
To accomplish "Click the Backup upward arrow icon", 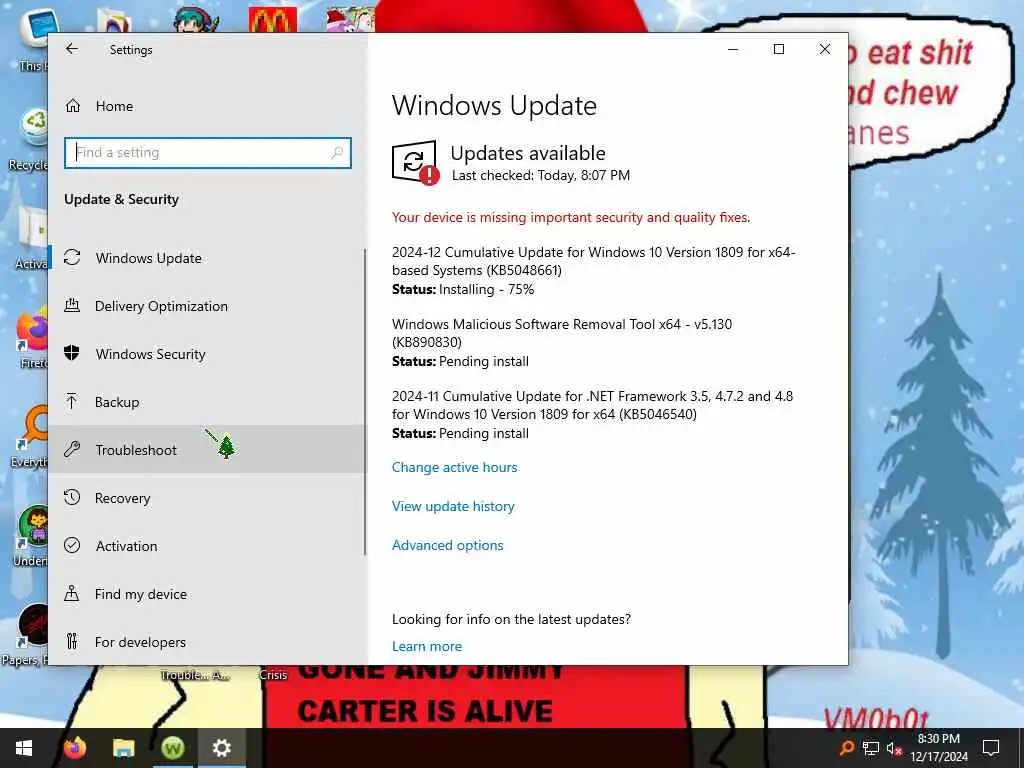I will pyautogui.click(x=72, y=401).
